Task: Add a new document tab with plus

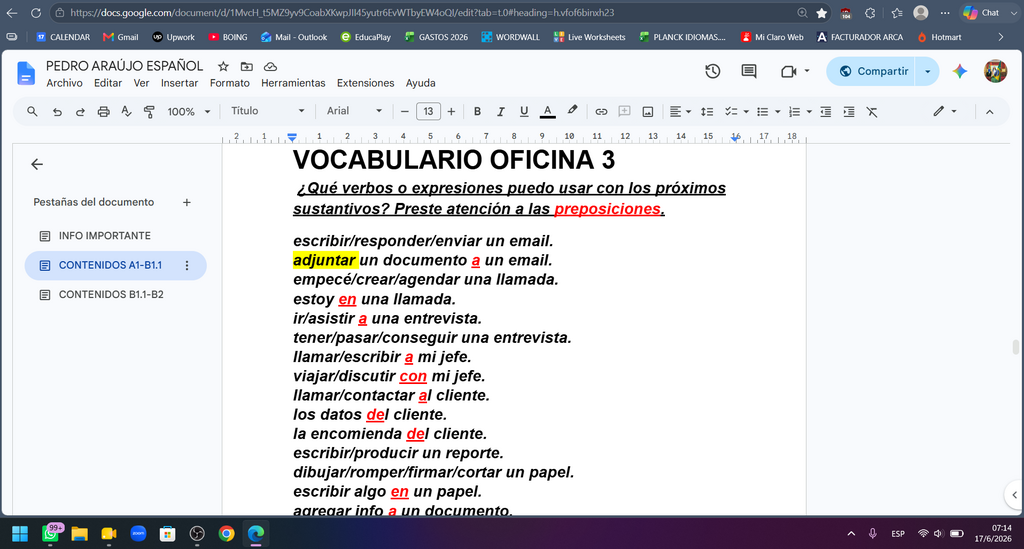Action: [x=187, y=202]
